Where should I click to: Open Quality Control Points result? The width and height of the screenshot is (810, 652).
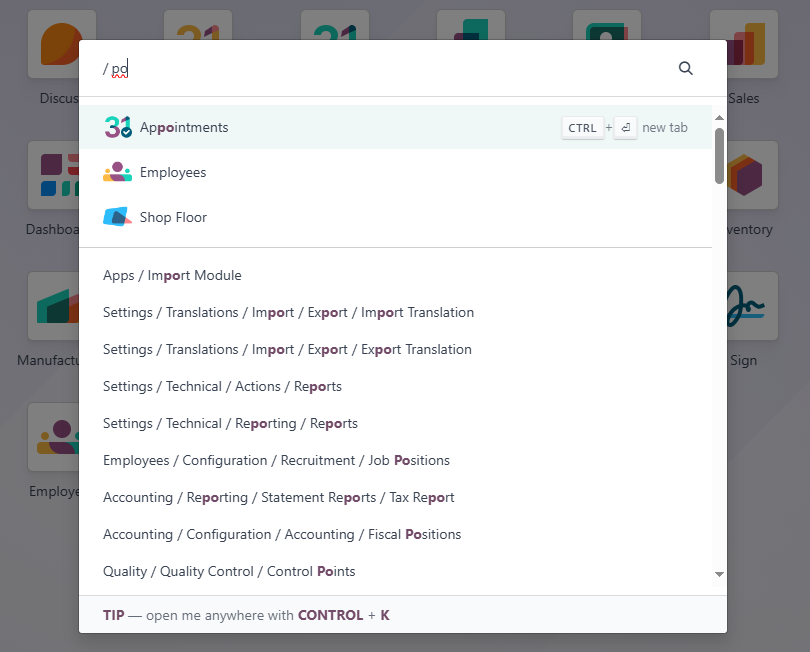(229, 571)
